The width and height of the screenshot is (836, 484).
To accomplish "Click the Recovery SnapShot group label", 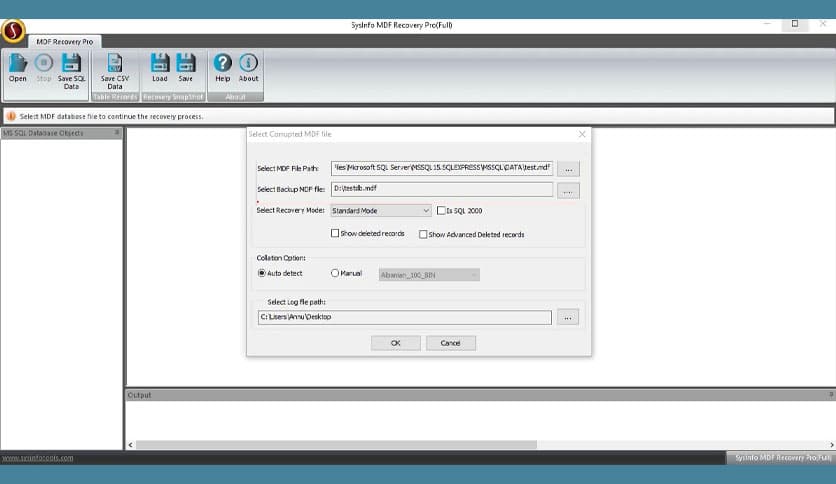I will point(173,97).
